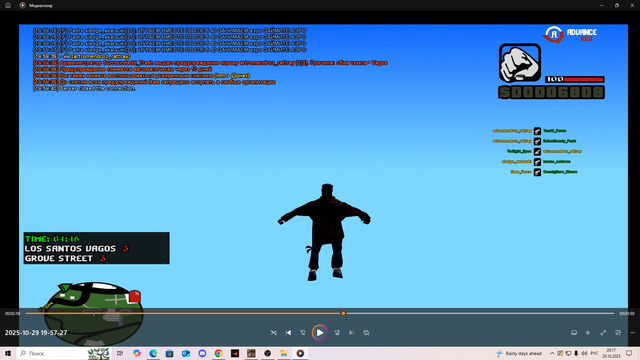Switch the video to full screen
Screen dimensions: 640x360
[603, 333]
